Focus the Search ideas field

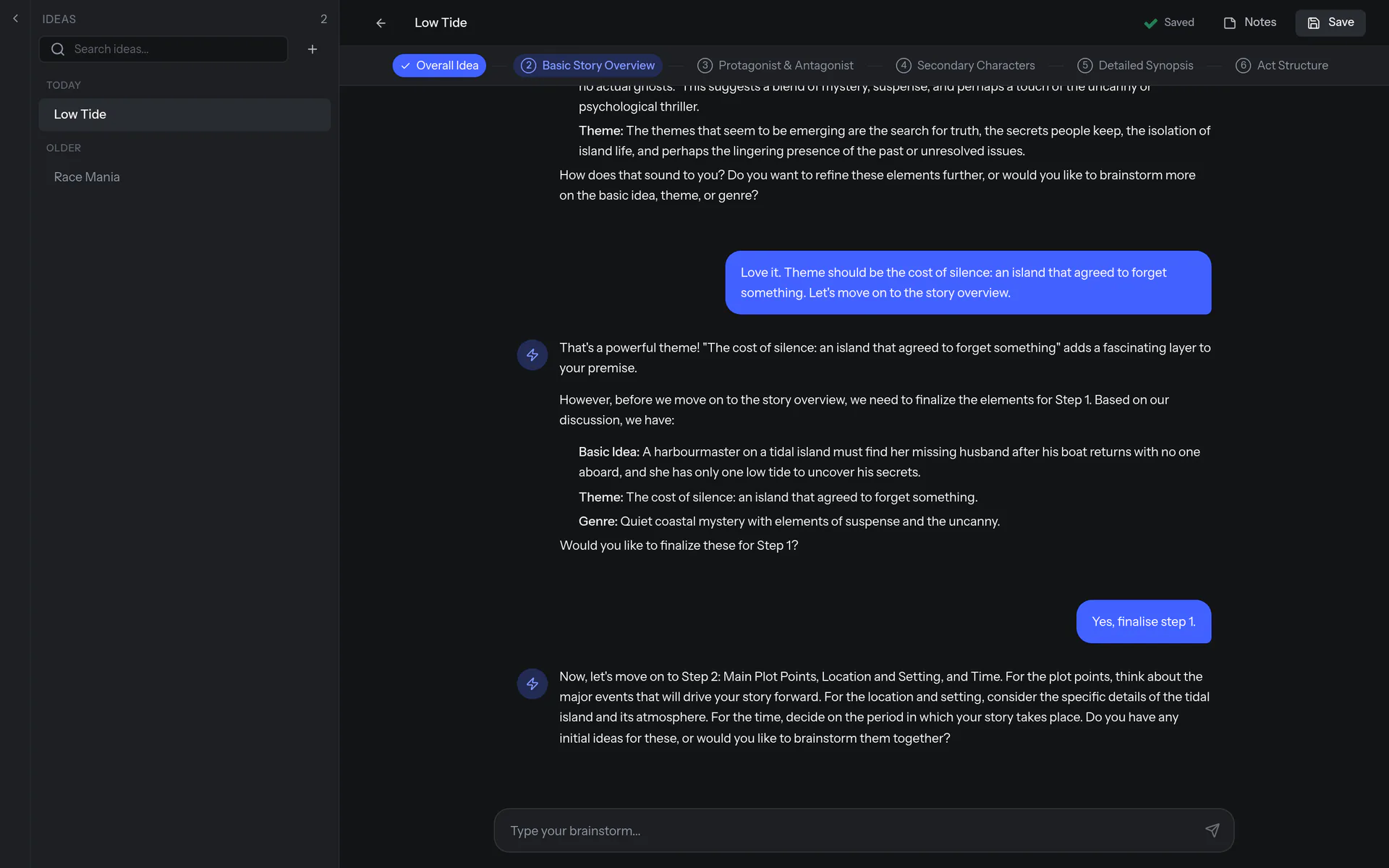tap(163, 49)
